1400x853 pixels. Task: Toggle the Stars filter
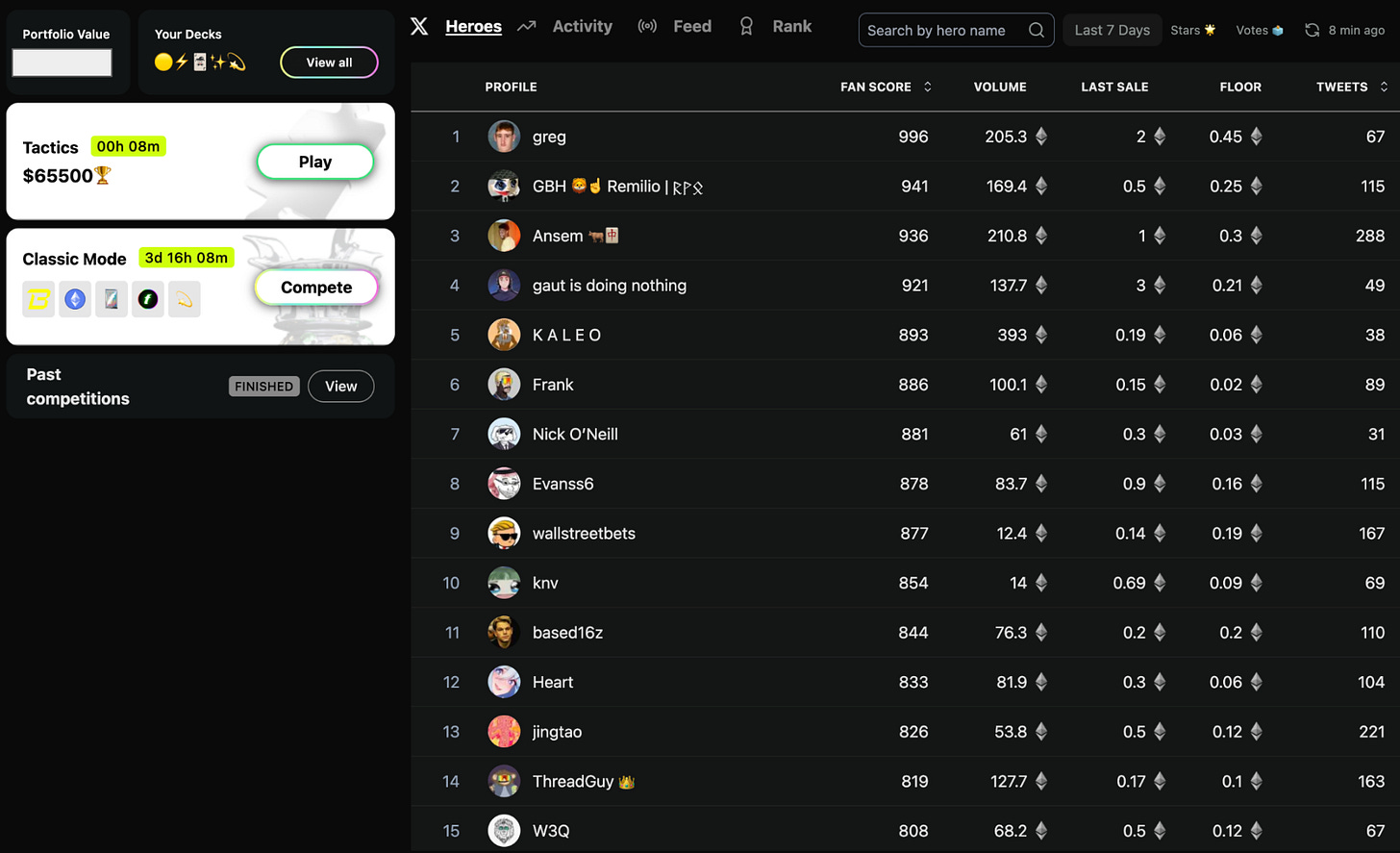coord(1192,30)
